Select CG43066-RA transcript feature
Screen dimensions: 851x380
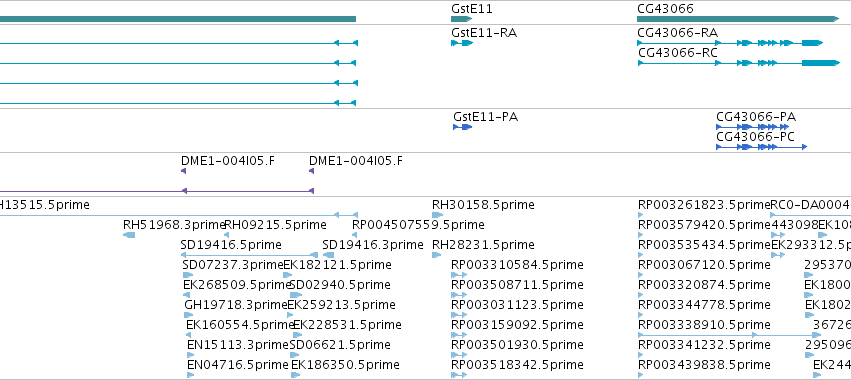pos(730,43)
